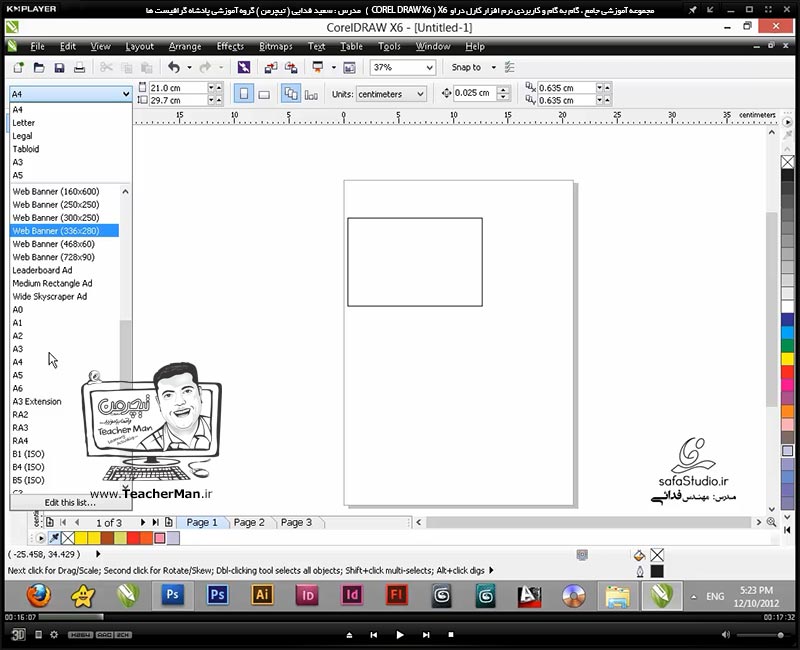Click the Welcome screen icon
The height and width of the screenshot is (650, 800).
point(349,67)
